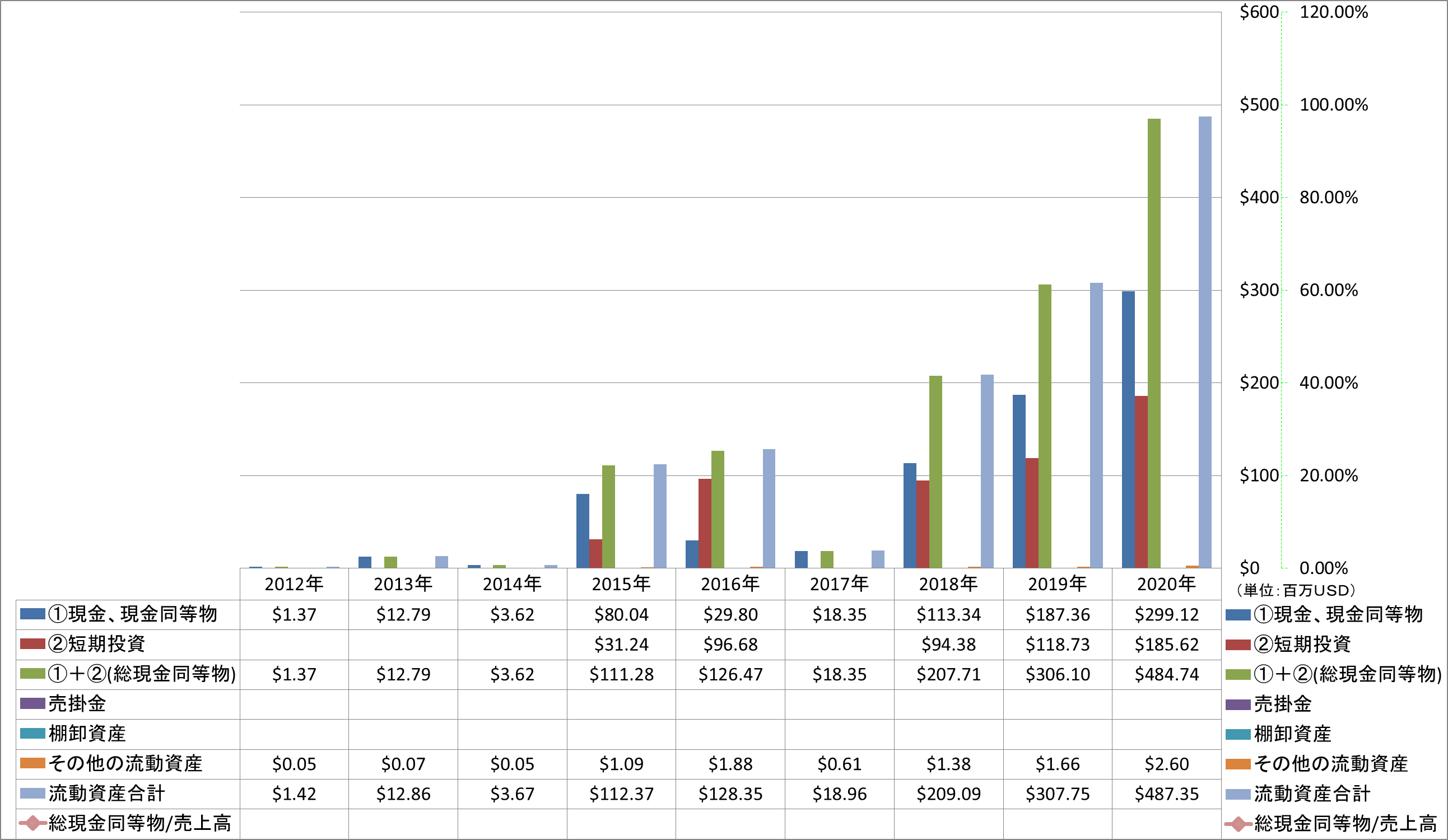Click the $18.96 total current assets cell
Viewport: 1448px width, 840px height.
(840, 794)
